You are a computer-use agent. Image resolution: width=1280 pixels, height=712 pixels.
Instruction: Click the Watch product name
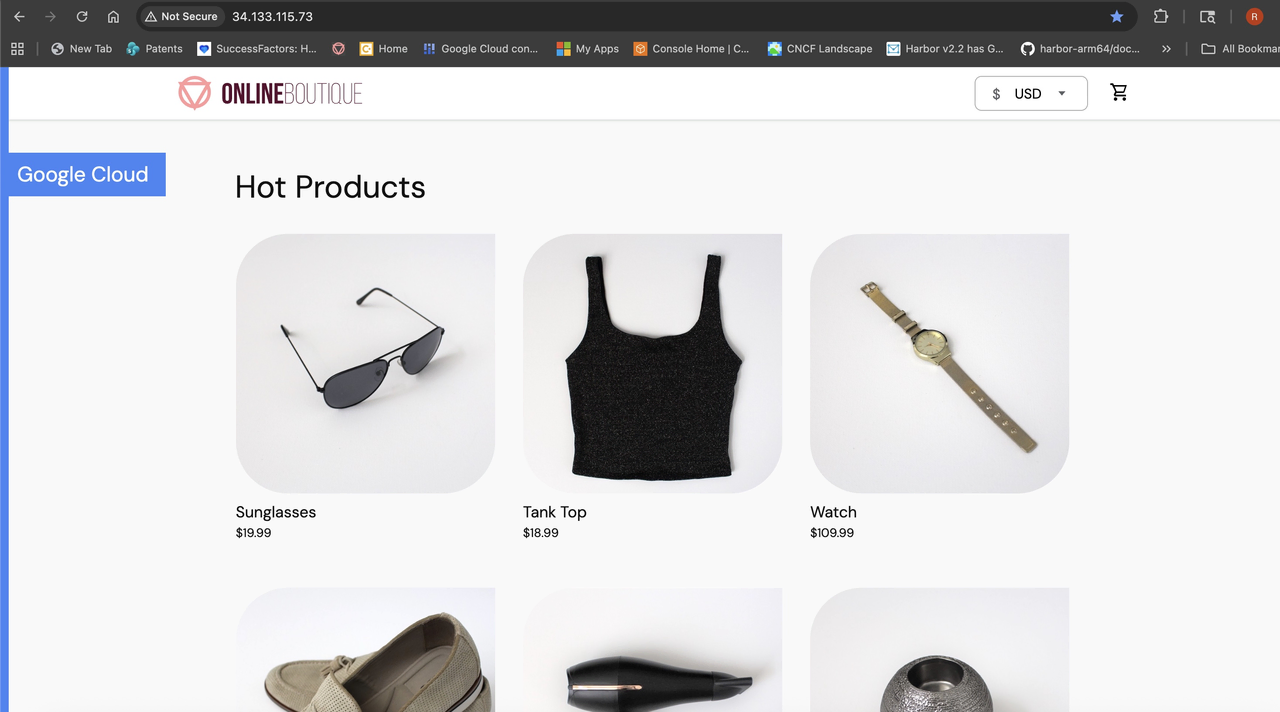click(833, 512)
